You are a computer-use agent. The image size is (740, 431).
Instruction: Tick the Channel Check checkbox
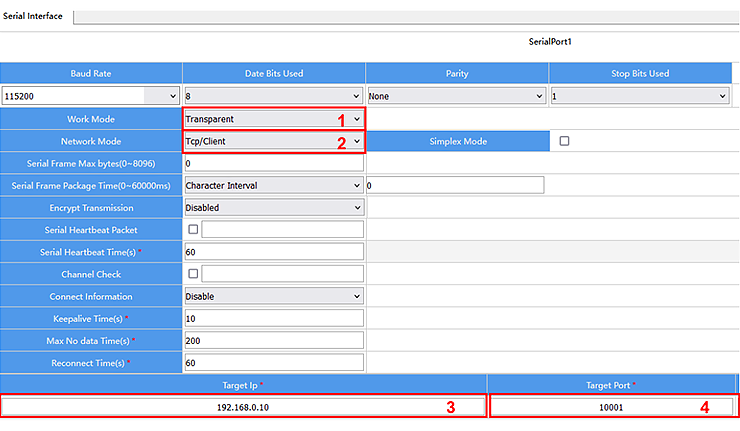pyautogui.click(x=193, y=274)
